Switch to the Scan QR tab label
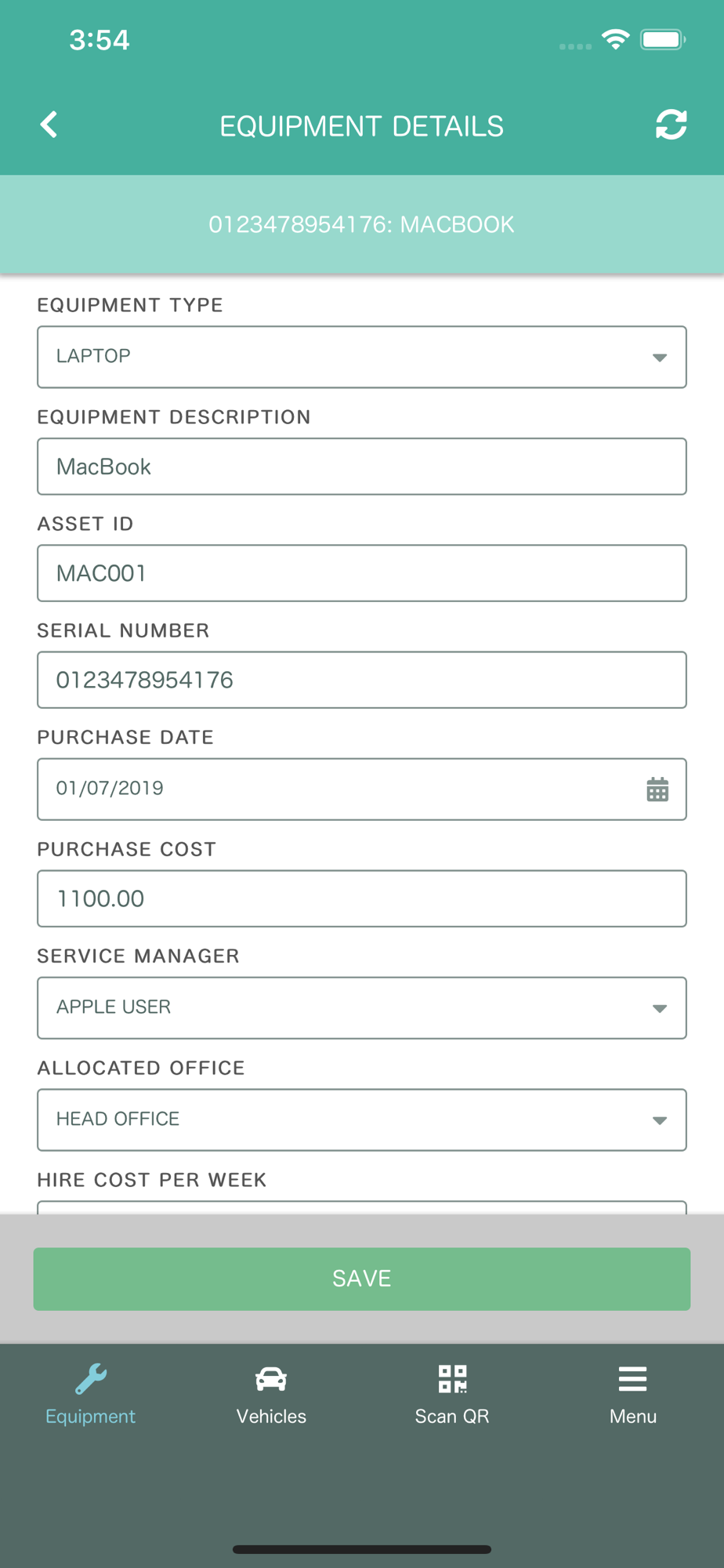 [x=452, y=1416]
